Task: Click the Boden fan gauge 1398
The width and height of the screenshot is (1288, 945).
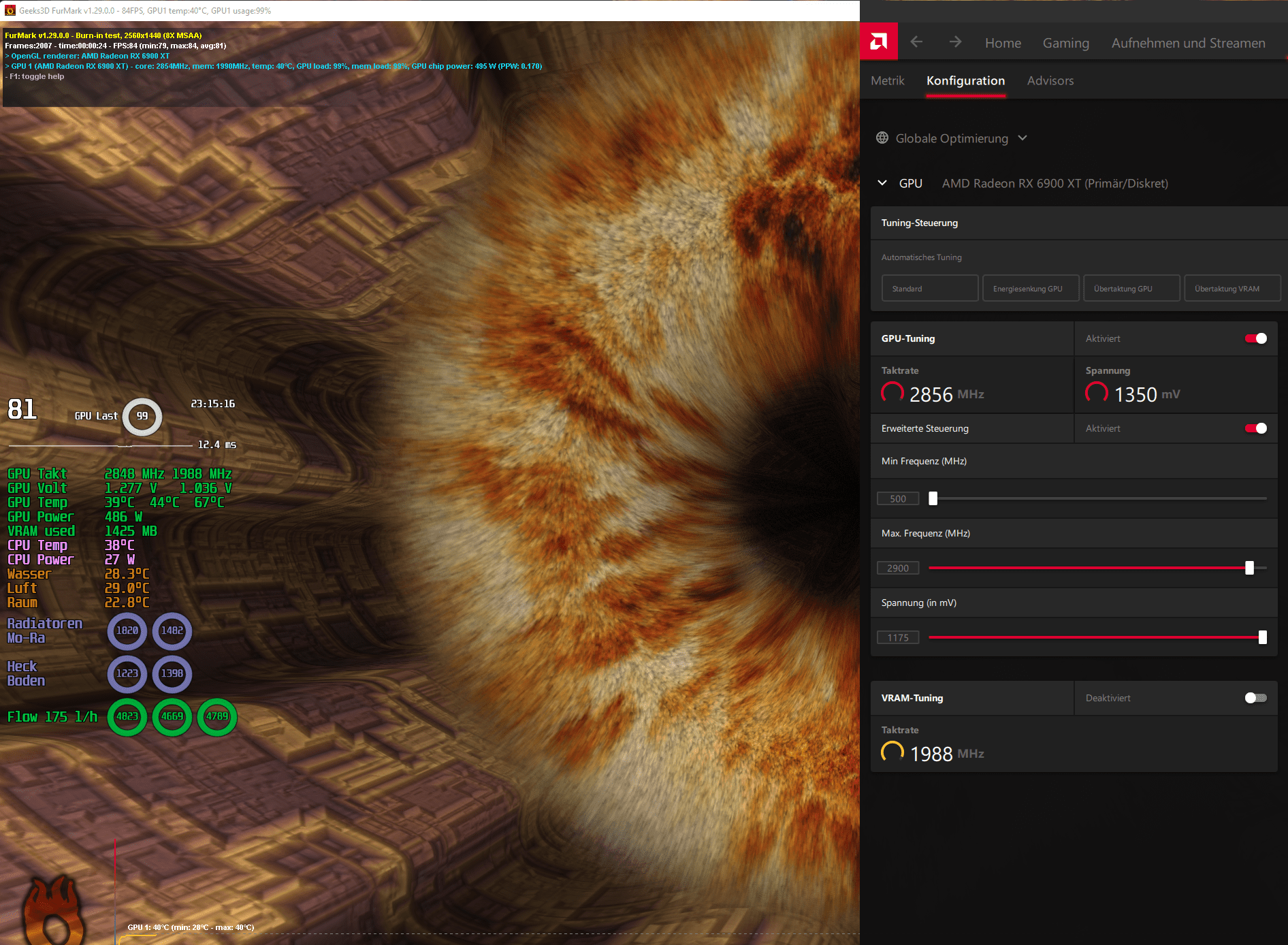Action: click(x=172, y=673)
